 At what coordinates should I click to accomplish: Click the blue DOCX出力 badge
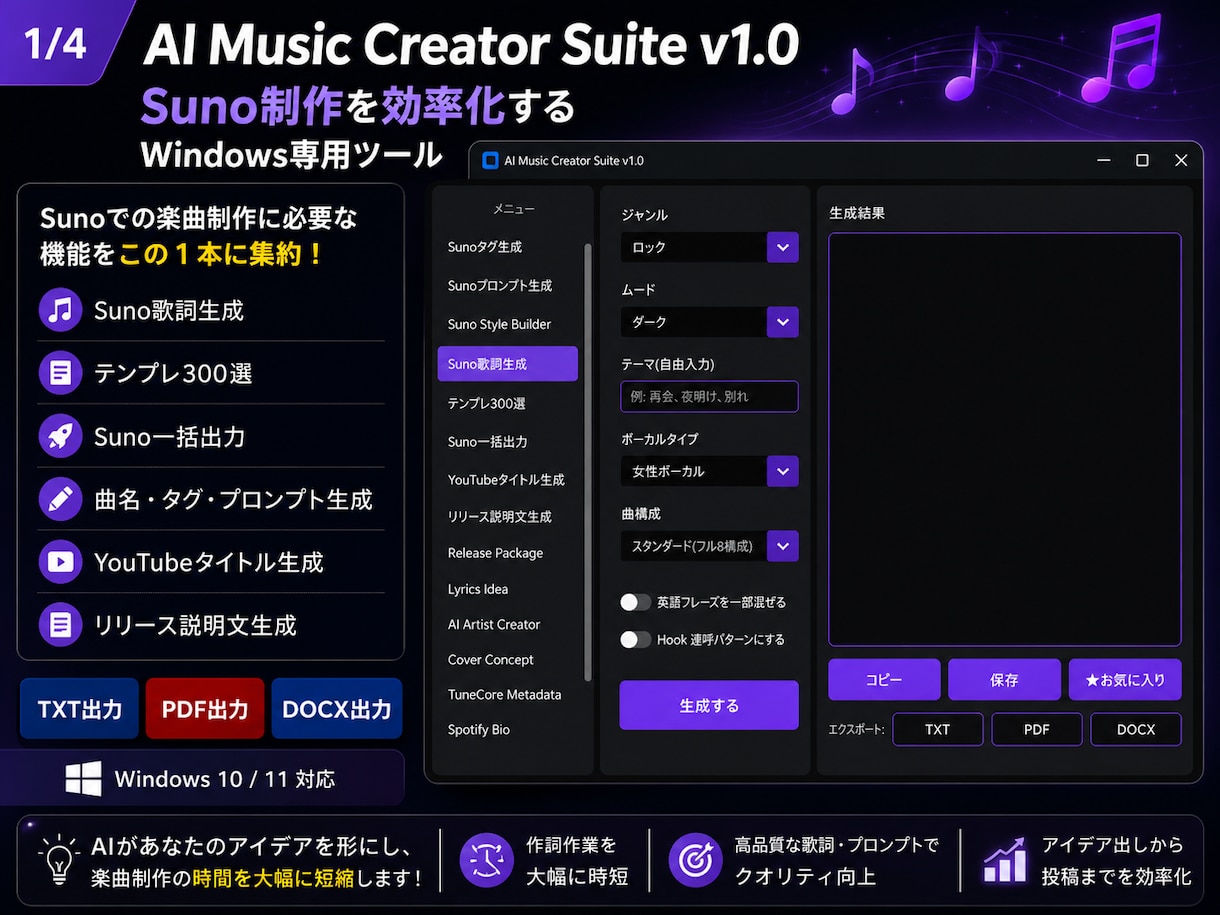[337, 709]
